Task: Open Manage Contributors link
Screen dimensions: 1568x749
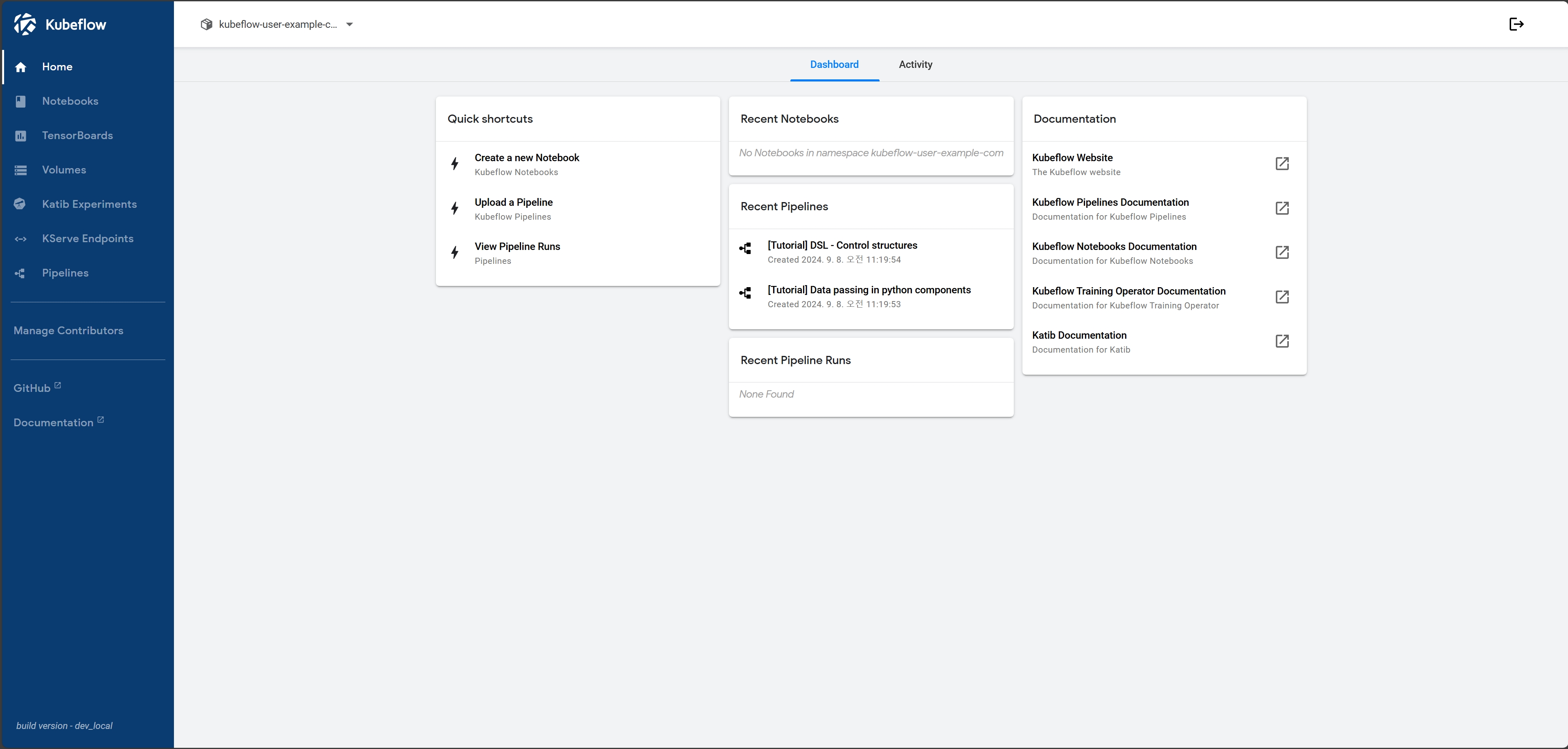Action: click(x=68, y=331)
